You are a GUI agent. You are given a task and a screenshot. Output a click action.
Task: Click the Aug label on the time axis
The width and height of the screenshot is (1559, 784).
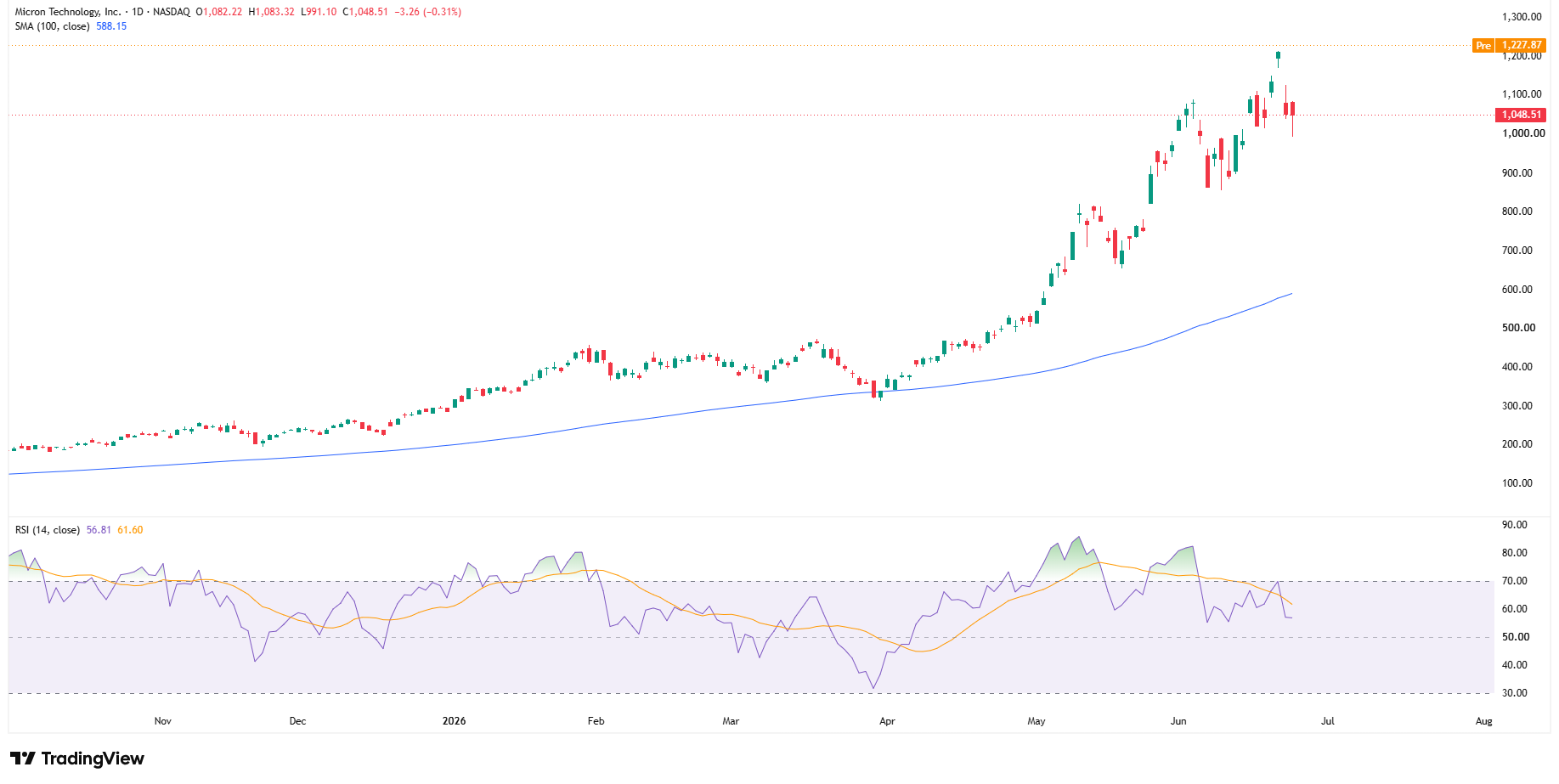[1483, 721]
